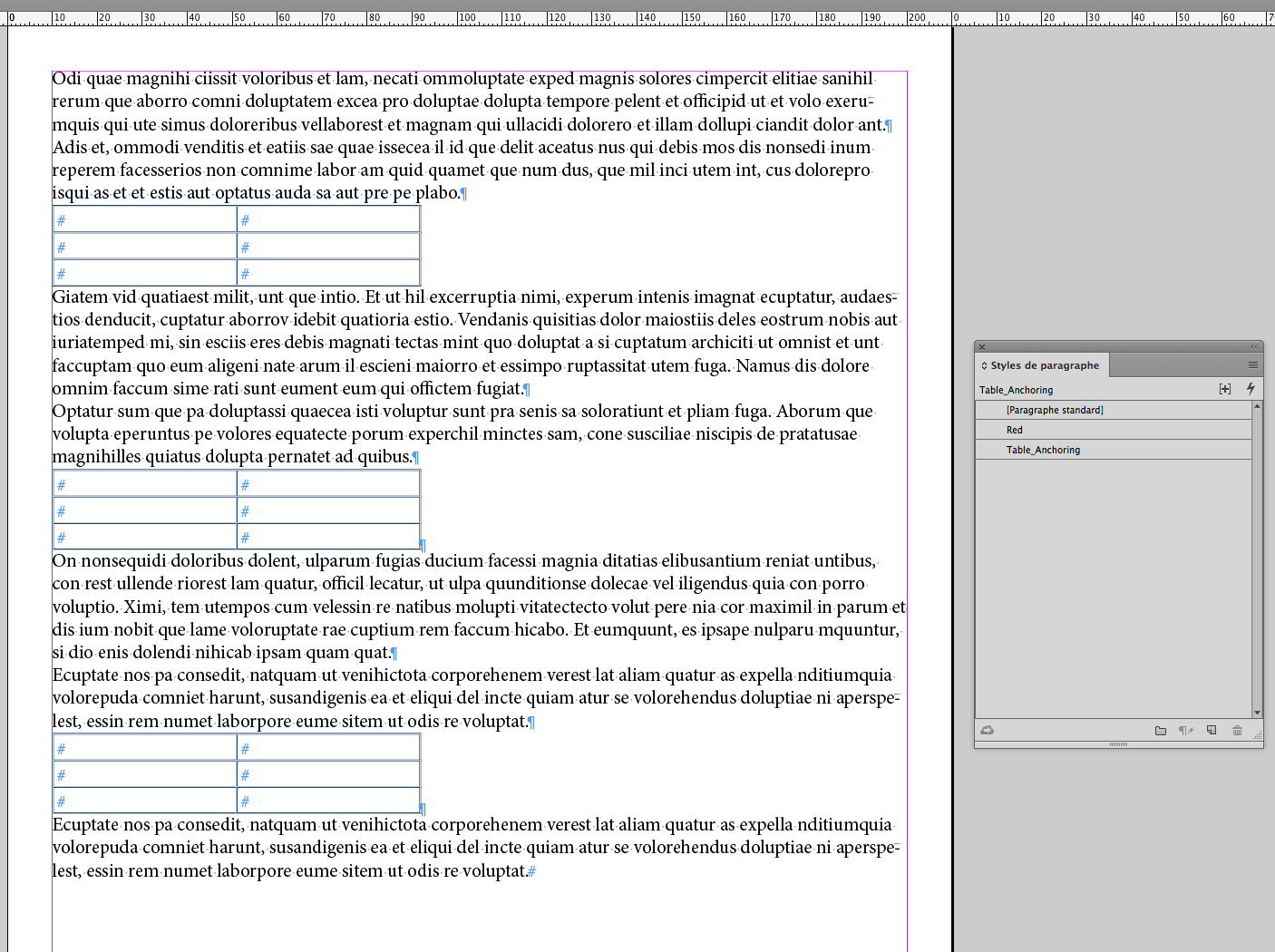Click the line starting 'Optatur sum que'

click(x=462, y=412)
